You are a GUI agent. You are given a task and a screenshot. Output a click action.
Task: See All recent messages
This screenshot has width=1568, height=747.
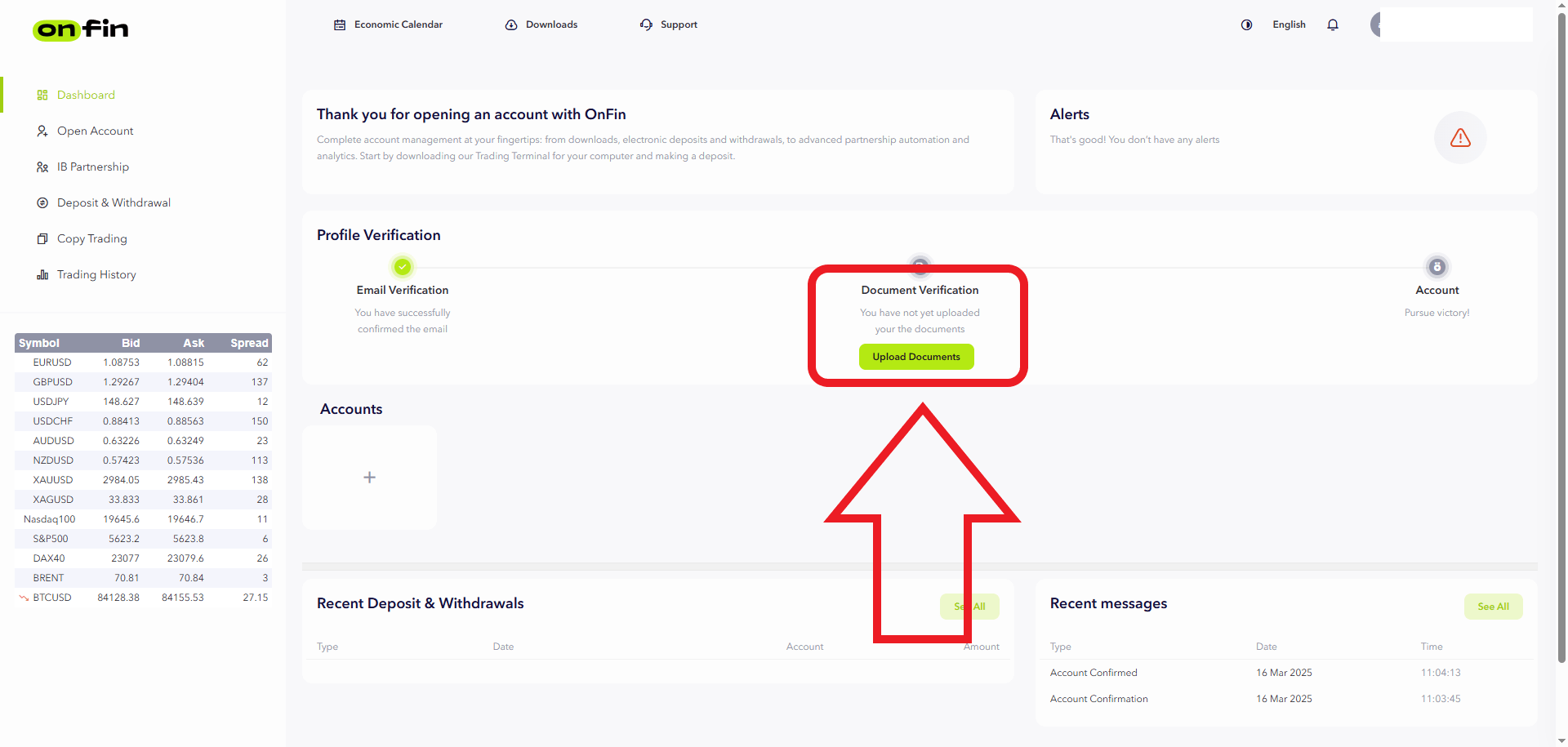tap(1493, 607)
